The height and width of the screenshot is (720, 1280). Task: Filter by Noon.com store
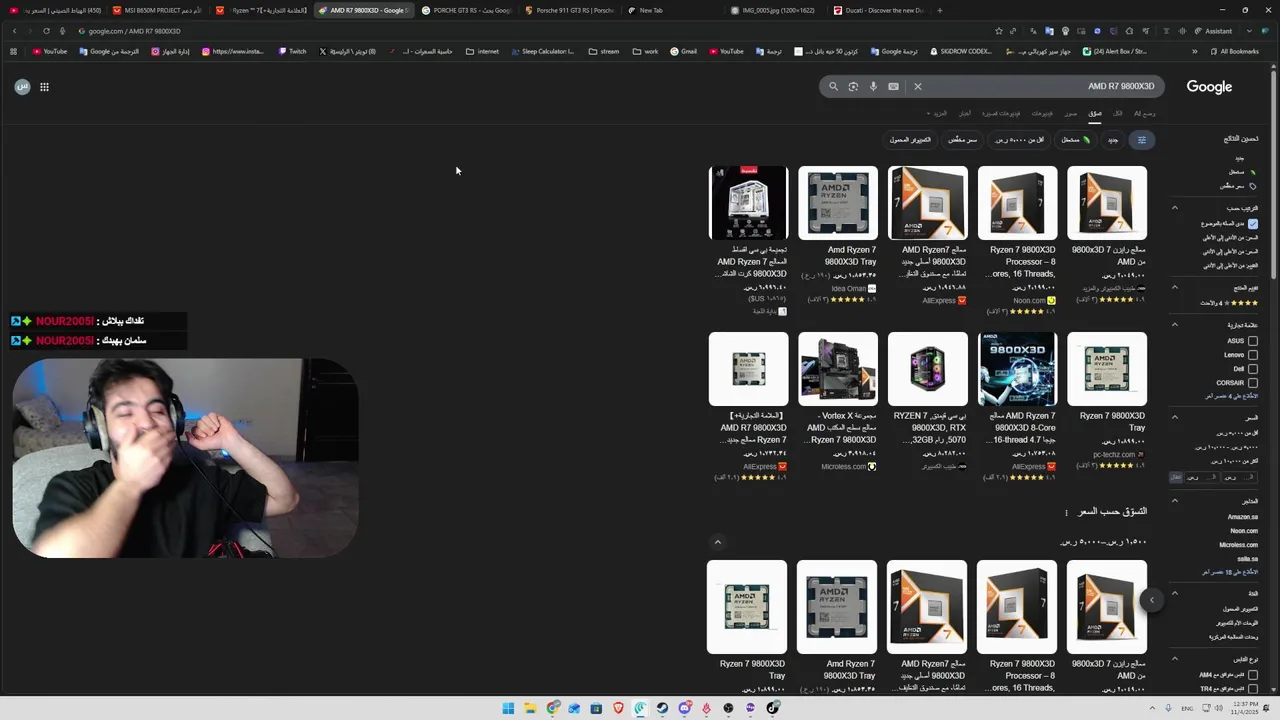(1244, 531)
